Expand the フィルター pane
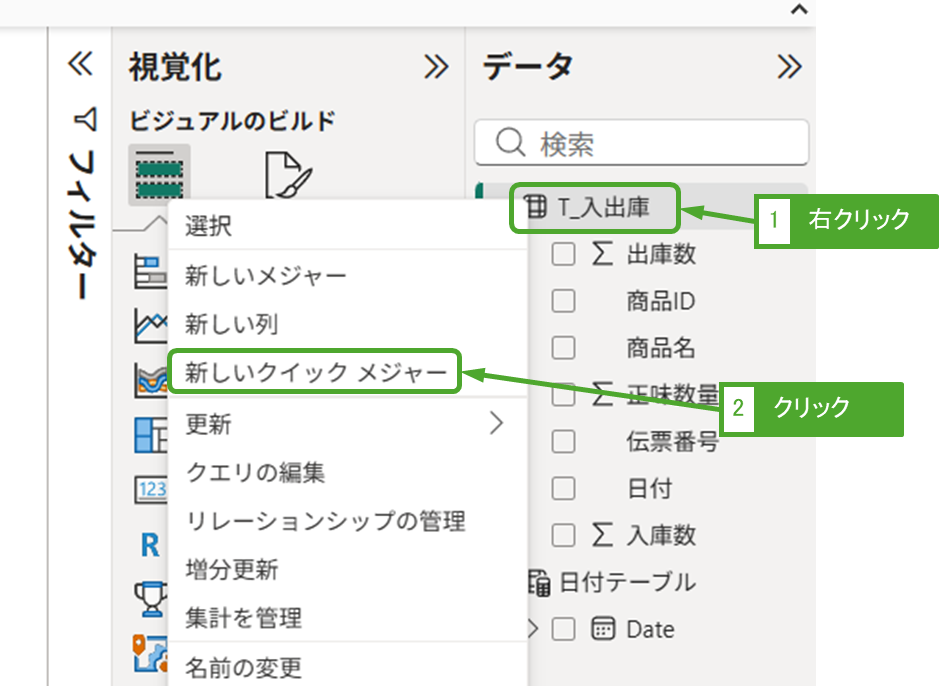 79,65
